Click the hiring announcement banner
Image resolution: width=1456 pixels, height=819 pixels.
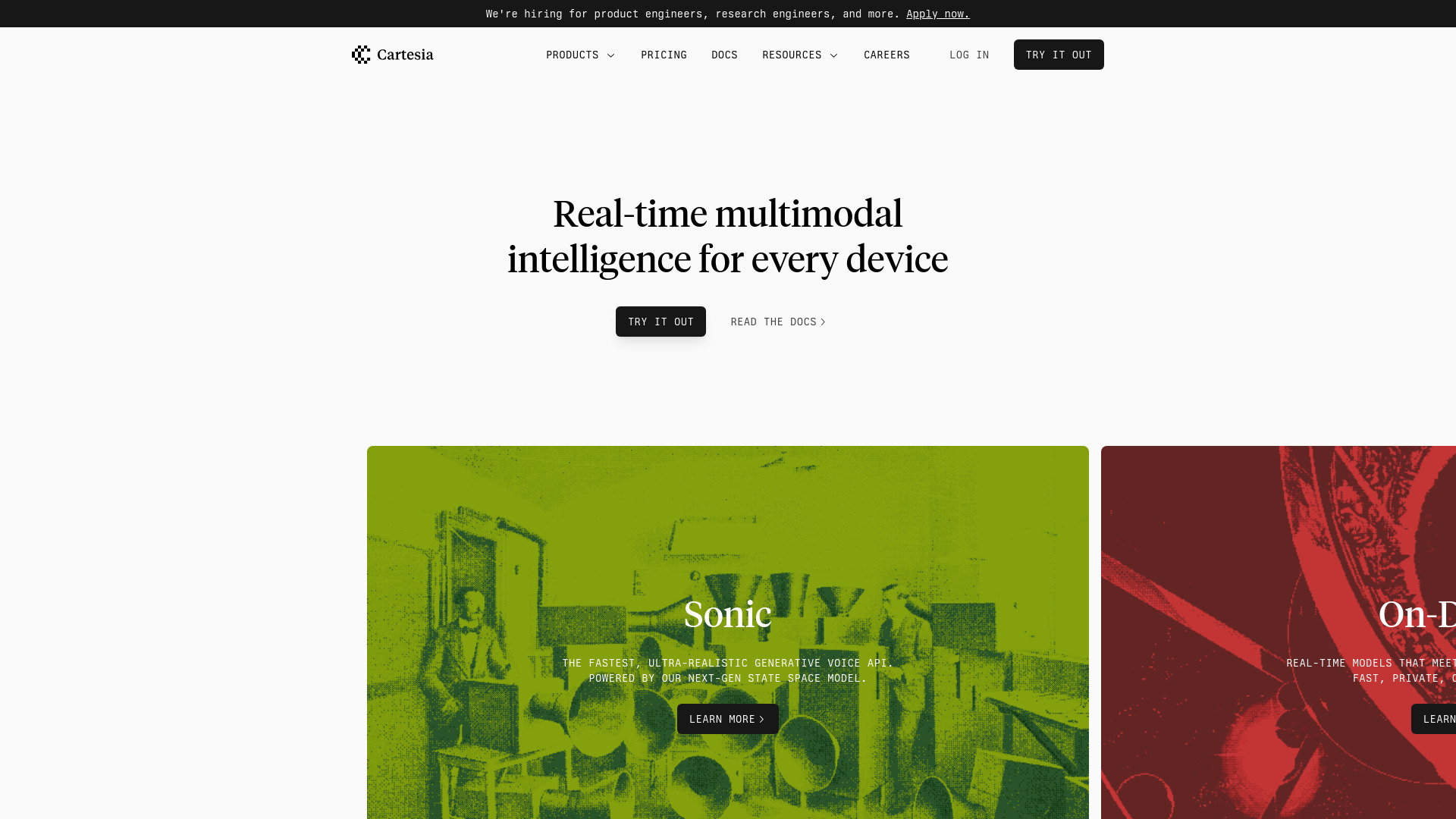tap(728, 13)
